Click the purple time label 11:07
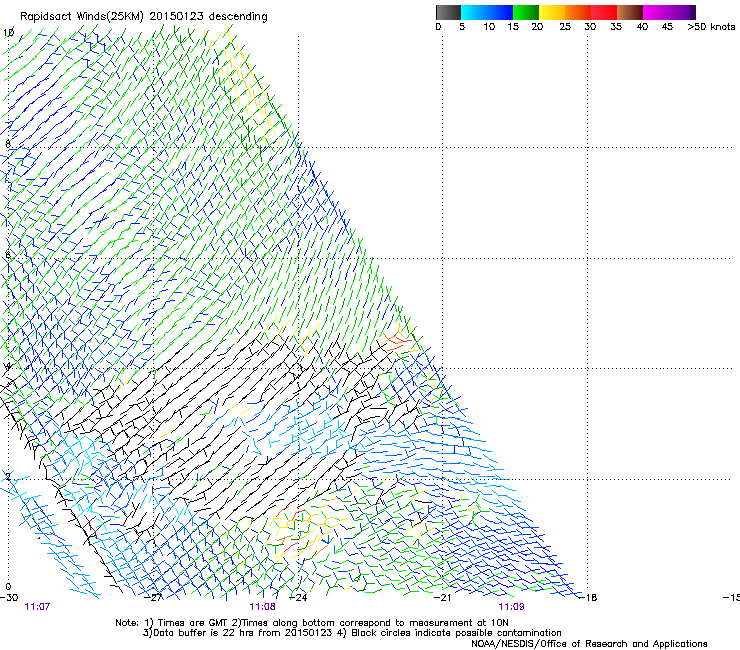 [x=37, y=607]
